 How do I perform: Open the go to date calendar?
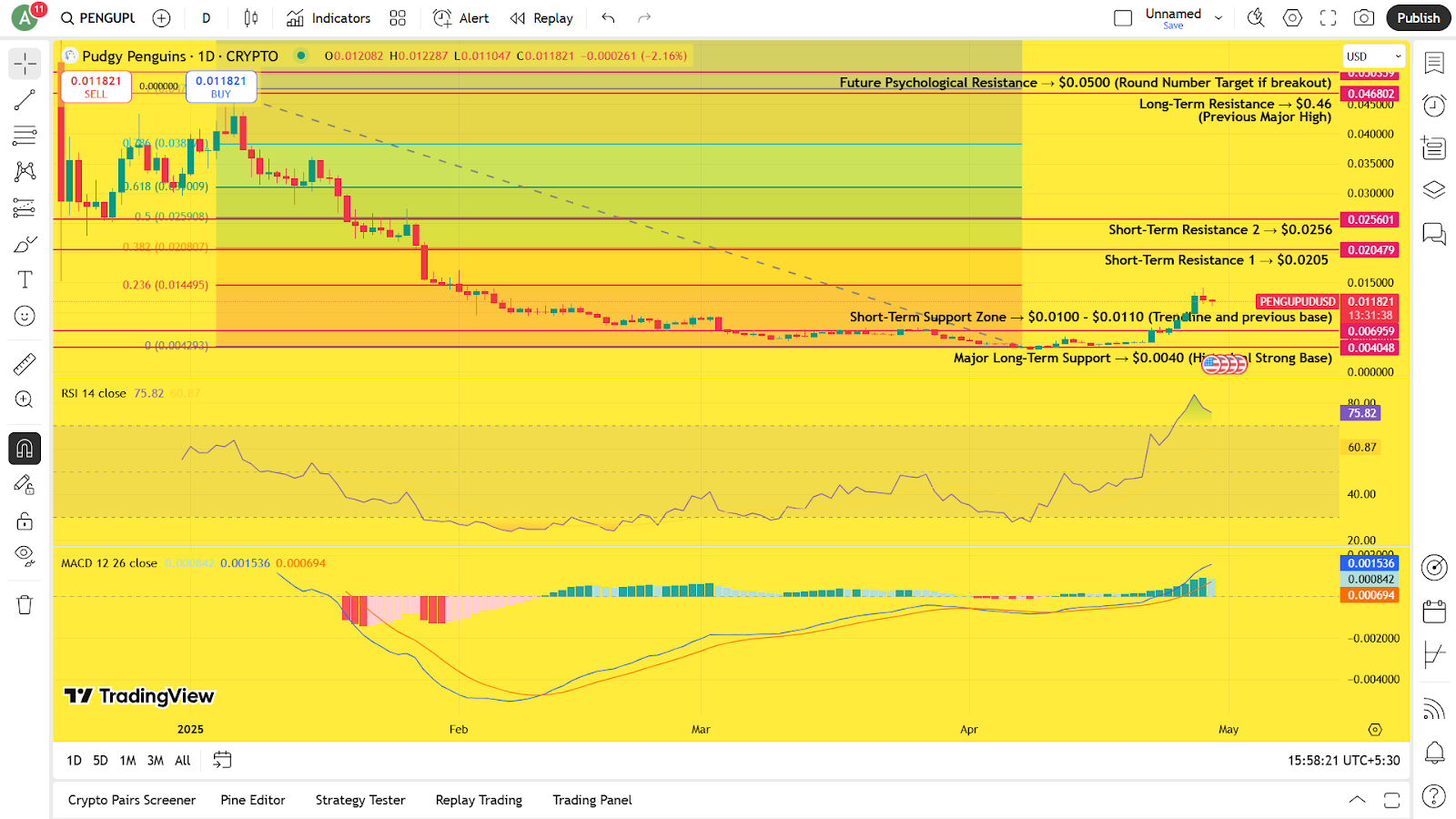[x=222, y=760]
